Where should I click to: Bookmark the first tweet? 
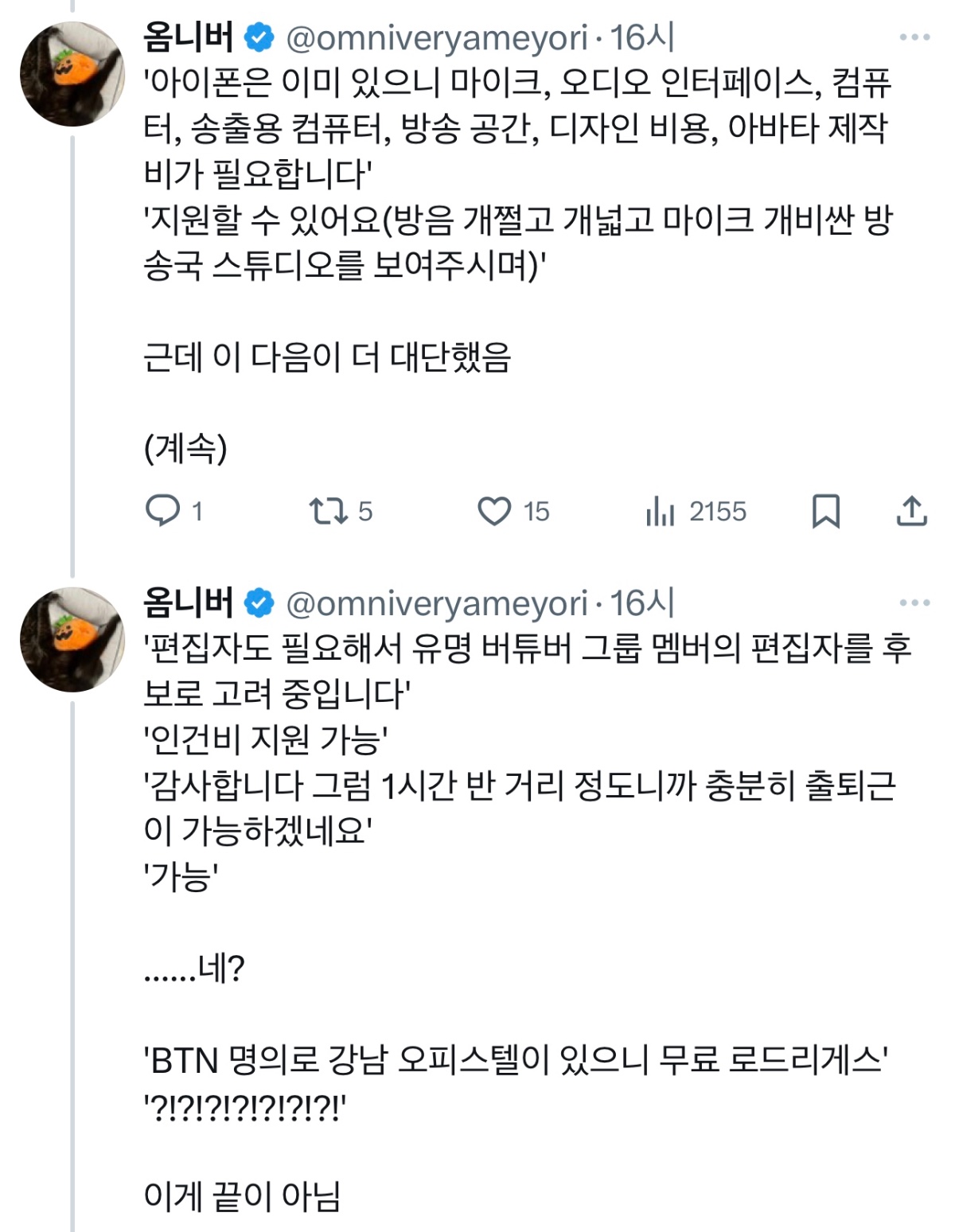826,511
